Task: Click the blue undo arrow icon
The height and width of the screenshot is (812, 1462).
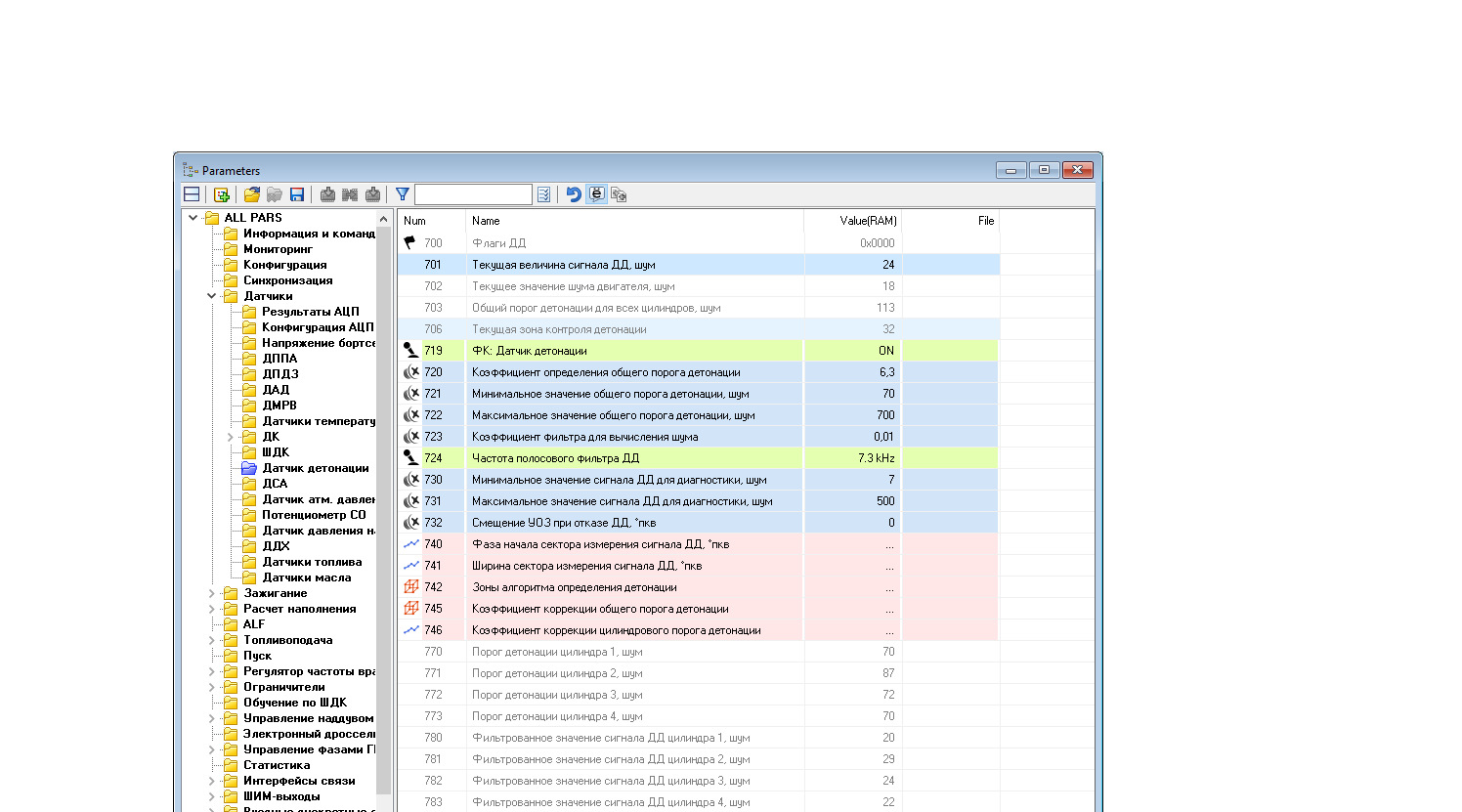Action: (574, 194)
